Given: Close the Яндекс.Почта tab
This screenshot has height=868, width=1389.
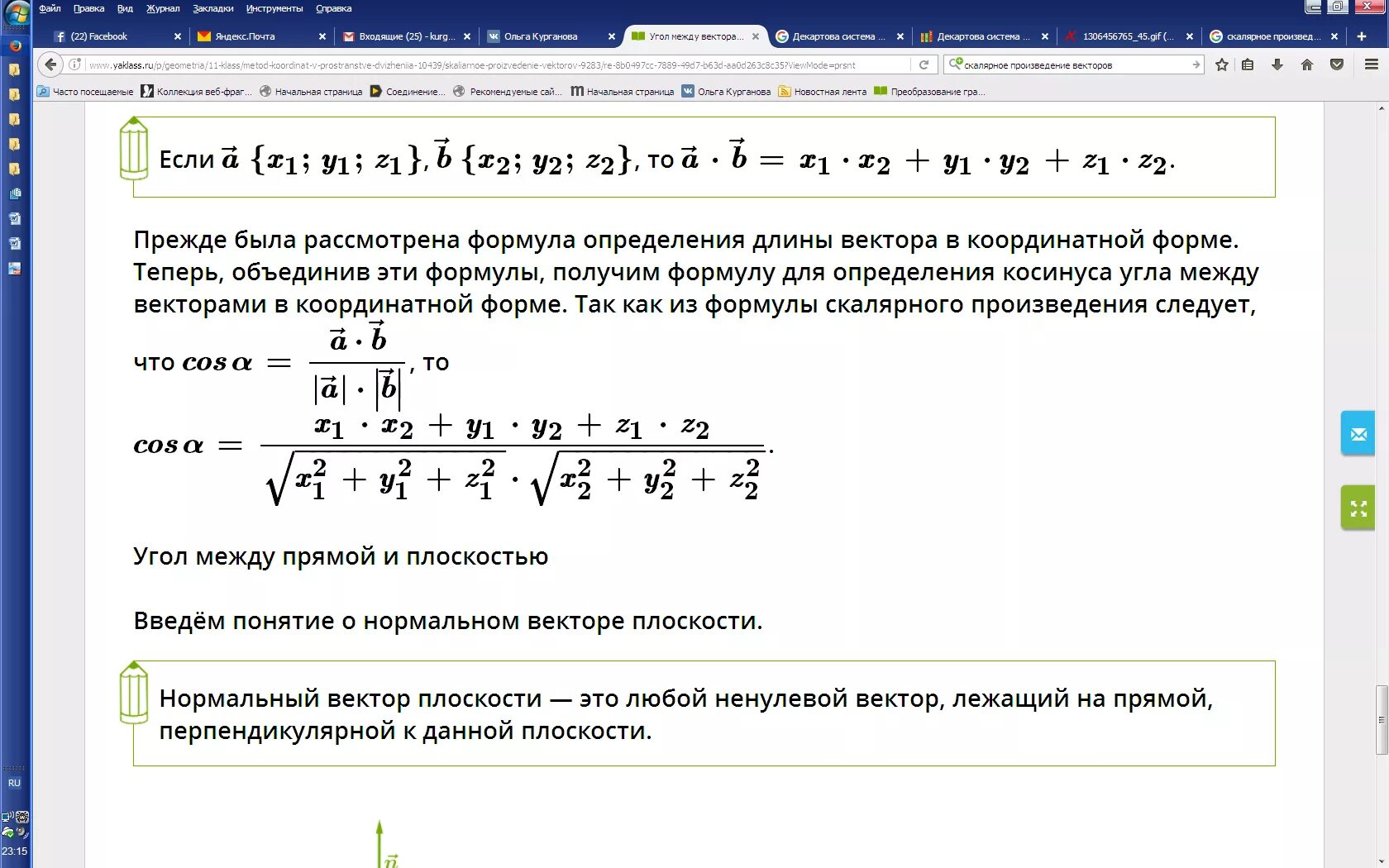Looking at the screenshot, I should (x=322, y=36).
